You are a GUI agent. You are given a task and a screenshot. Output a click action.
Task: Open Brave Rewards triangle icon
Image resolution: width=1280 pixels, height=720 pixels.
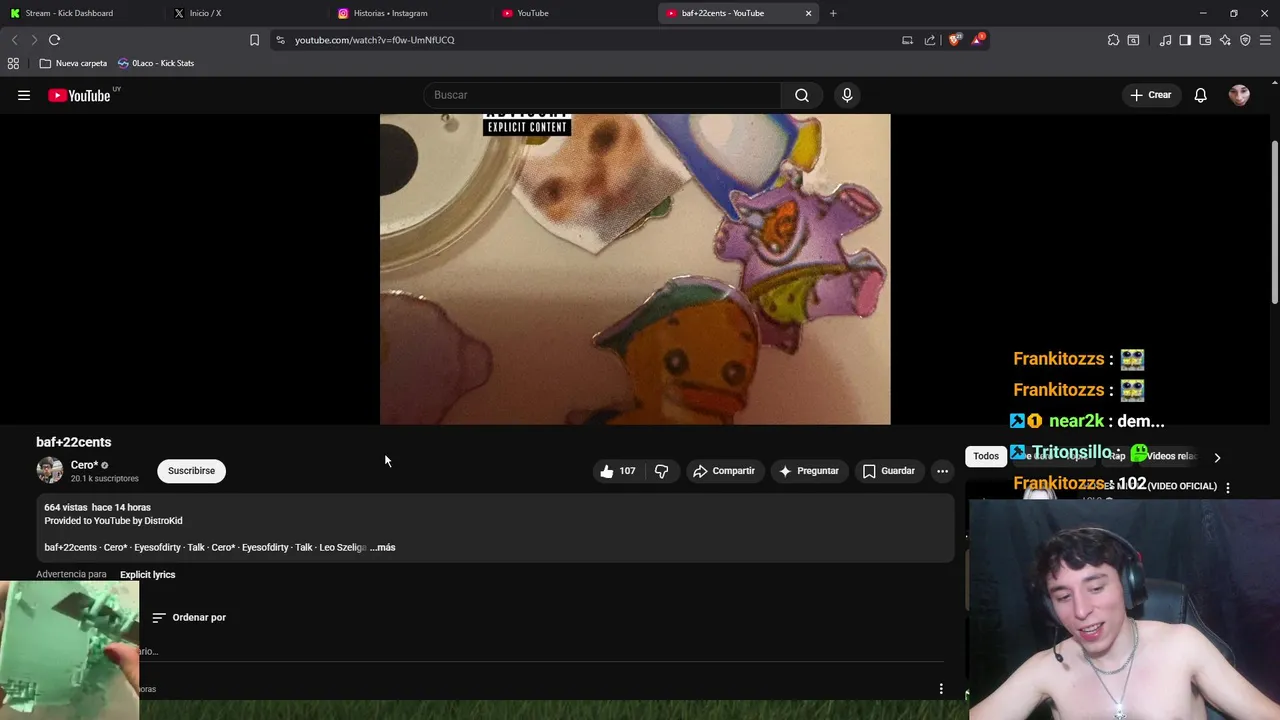[978, 40]
